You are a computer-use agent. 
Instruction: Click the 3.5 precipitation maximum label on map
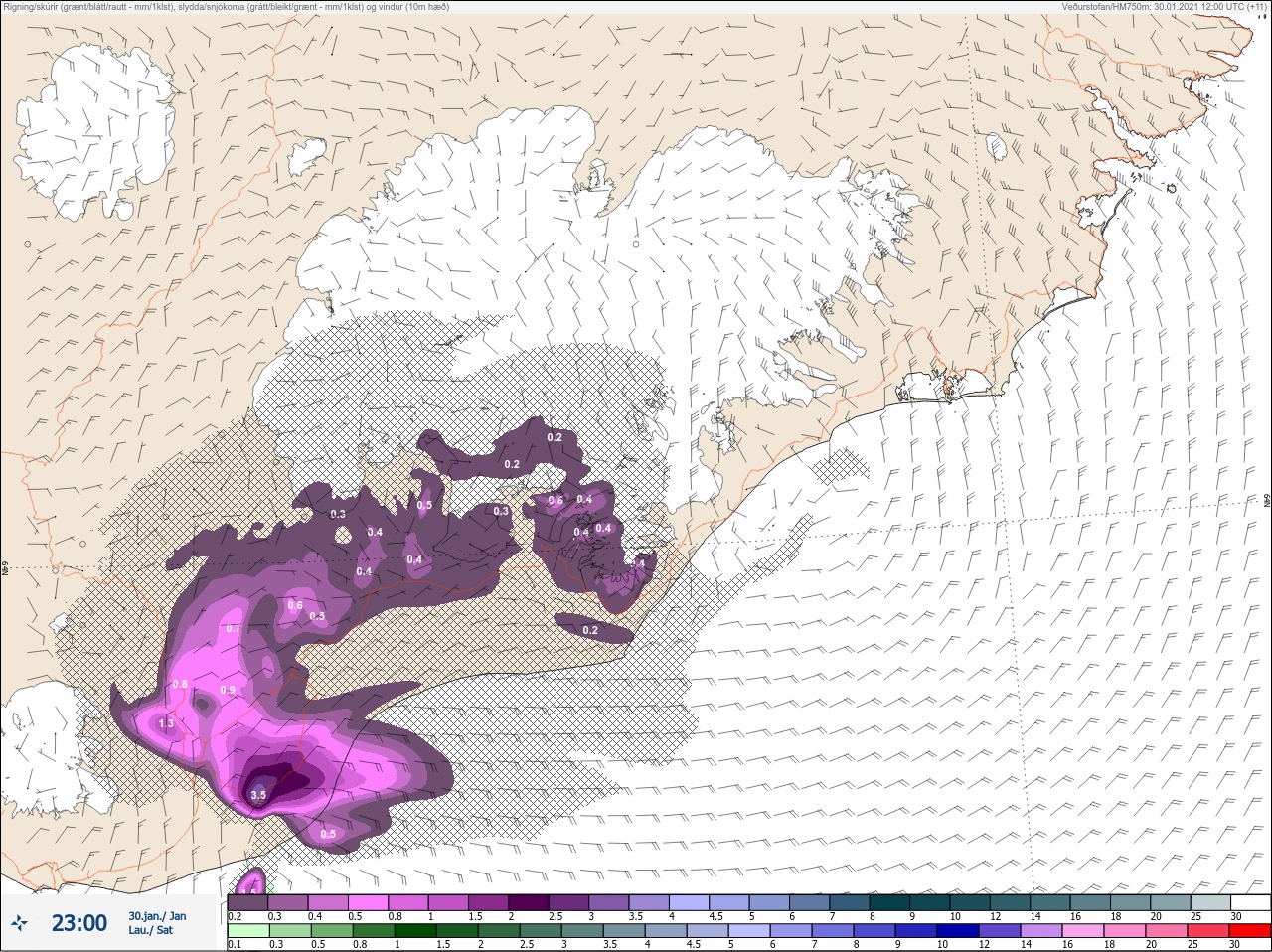258,795
